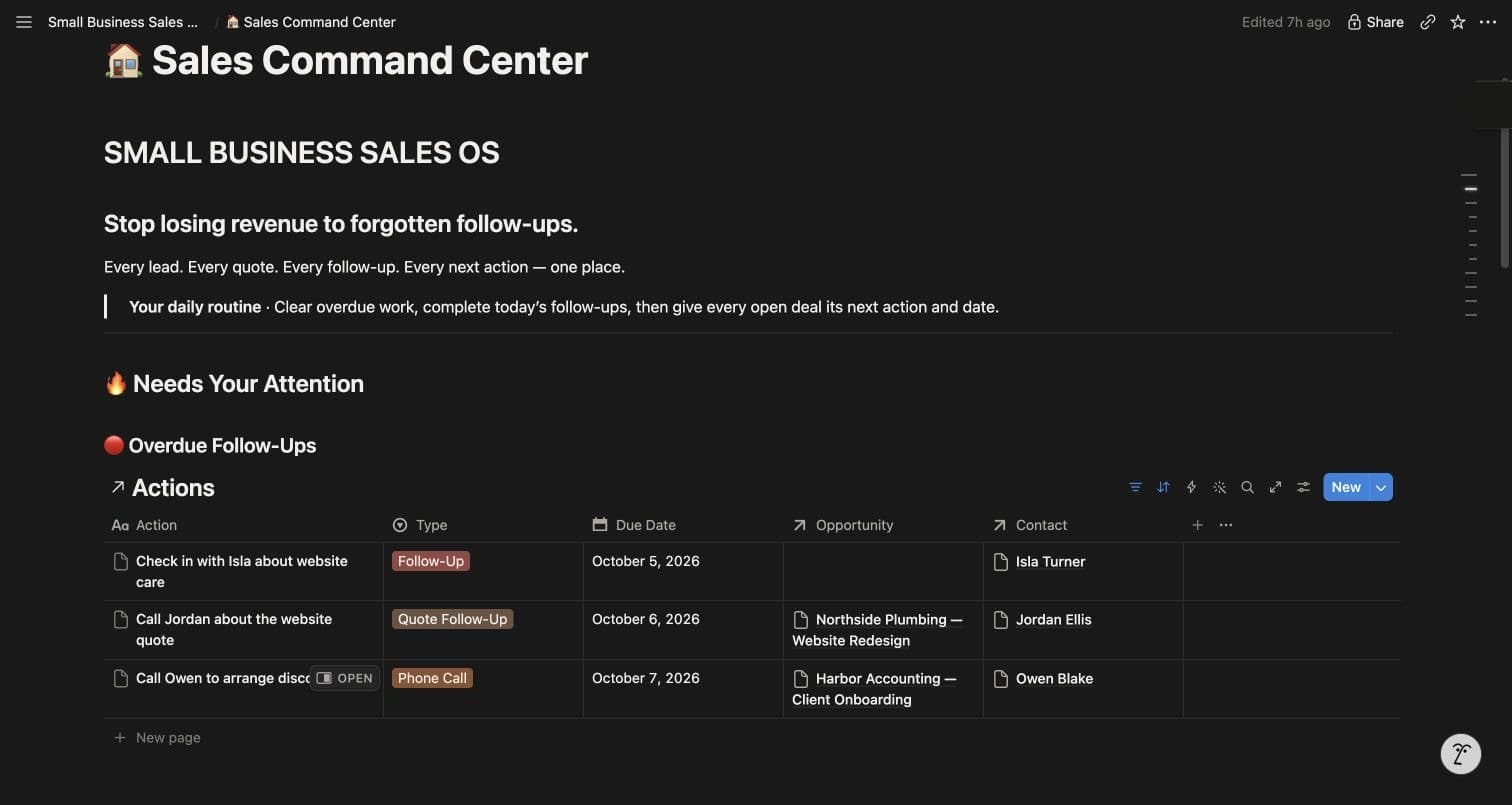Screen dimensions: 1512x805
Task: Click the page icon beside Isla Turner
Action: (1001, 562)
